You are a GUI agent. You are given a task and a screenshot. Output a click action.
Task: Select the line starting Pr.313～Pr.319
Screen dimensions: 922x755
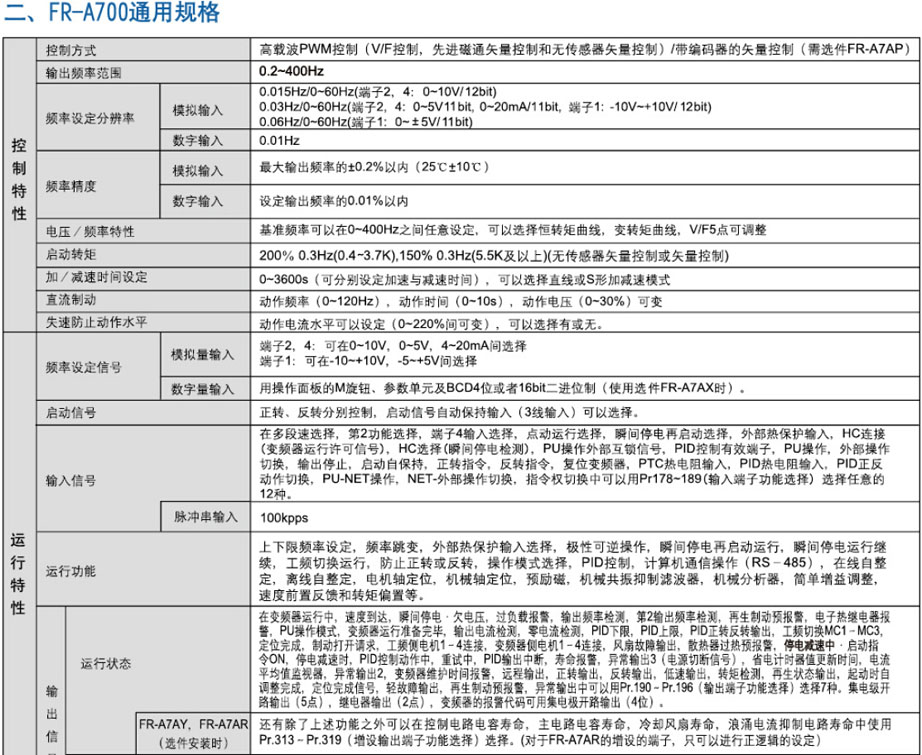pyautogui.click(x=540, y=740)
